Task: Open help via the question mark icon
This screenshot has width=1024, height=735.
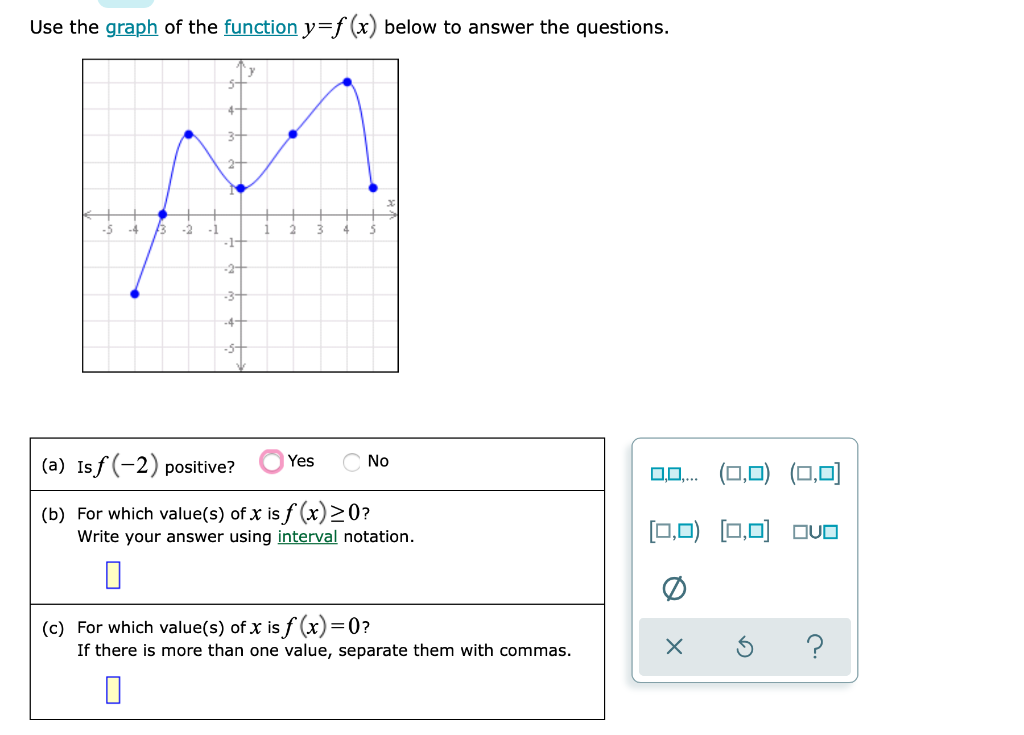Action: 816,647
